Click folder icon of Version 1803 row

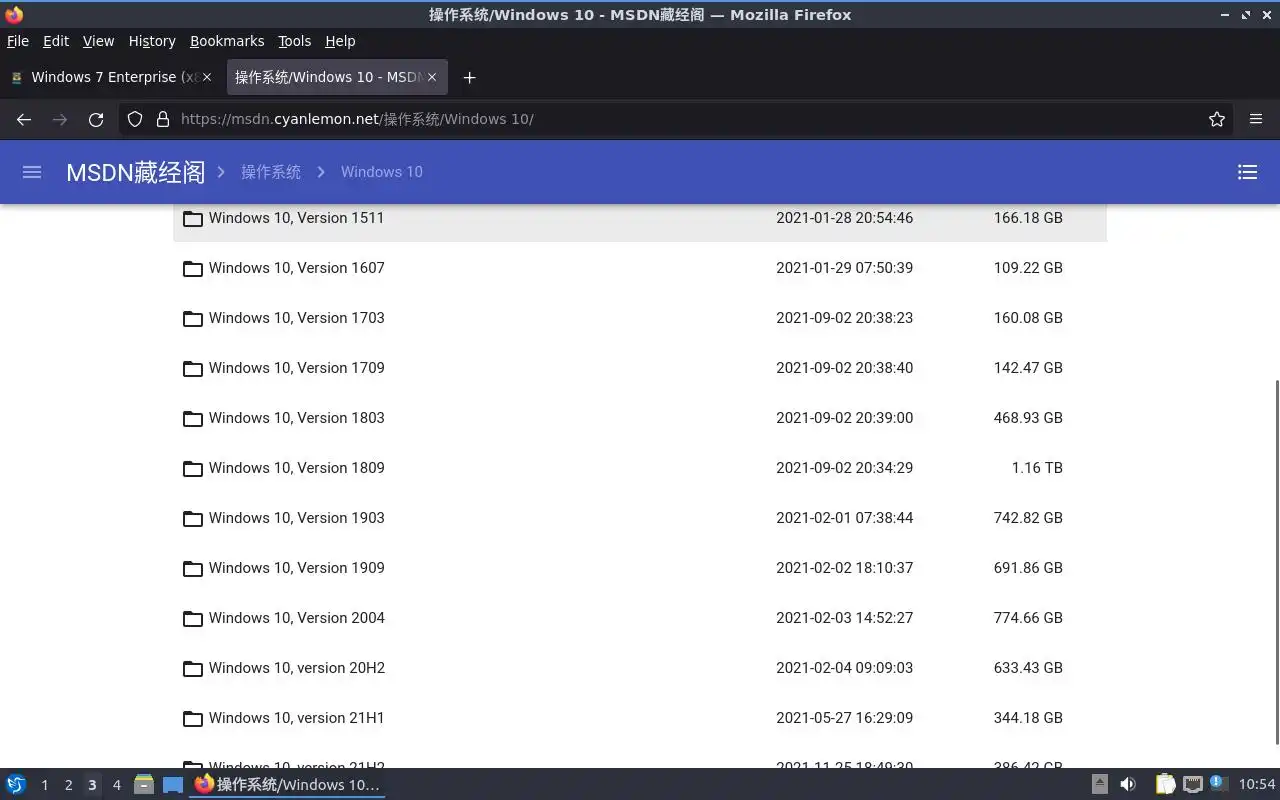pyautogui.click(x=193, y=418)
